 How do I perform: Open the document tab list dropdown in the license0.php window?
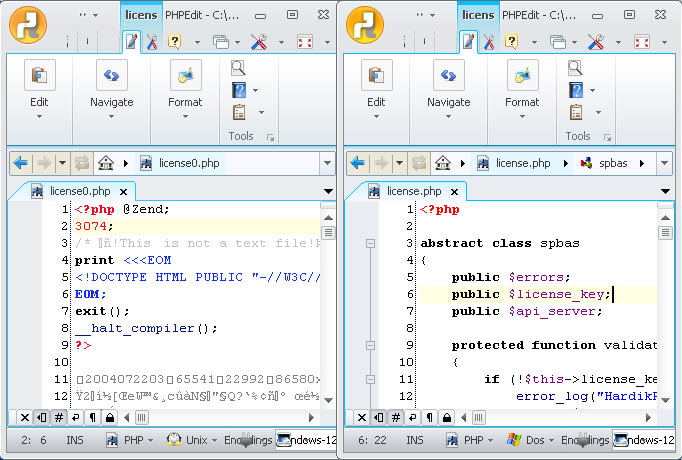pyautogui.click(x=328, y=191)
